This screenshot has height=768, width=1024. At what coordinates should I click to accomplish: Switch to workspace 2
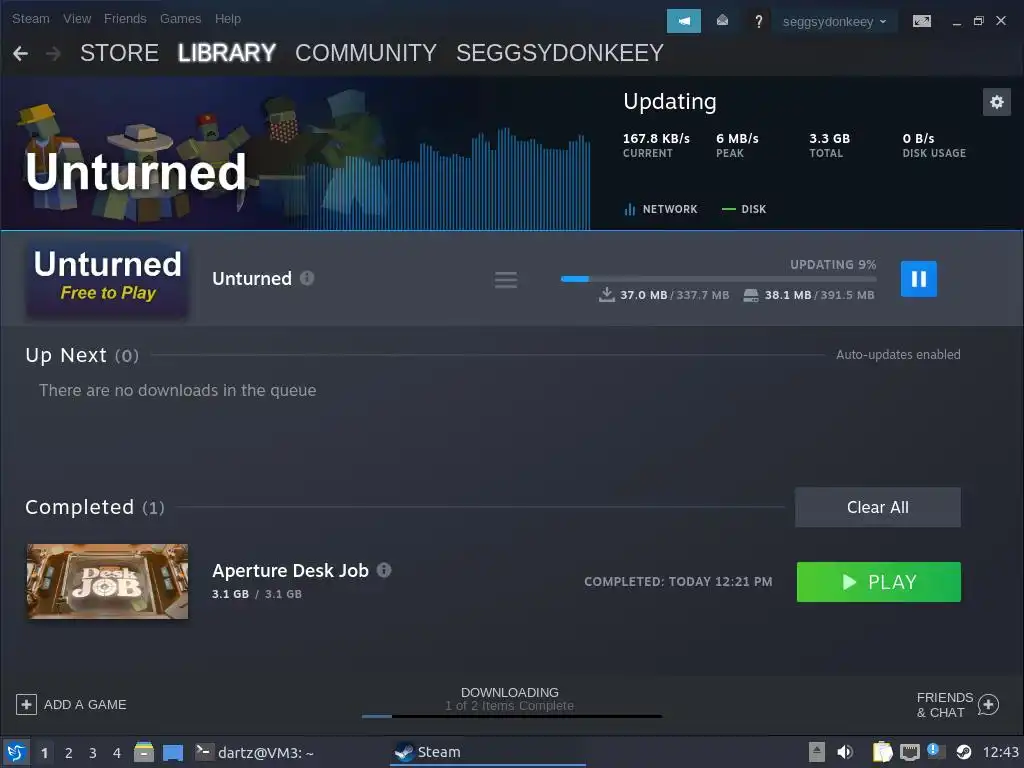coord(69,753)
